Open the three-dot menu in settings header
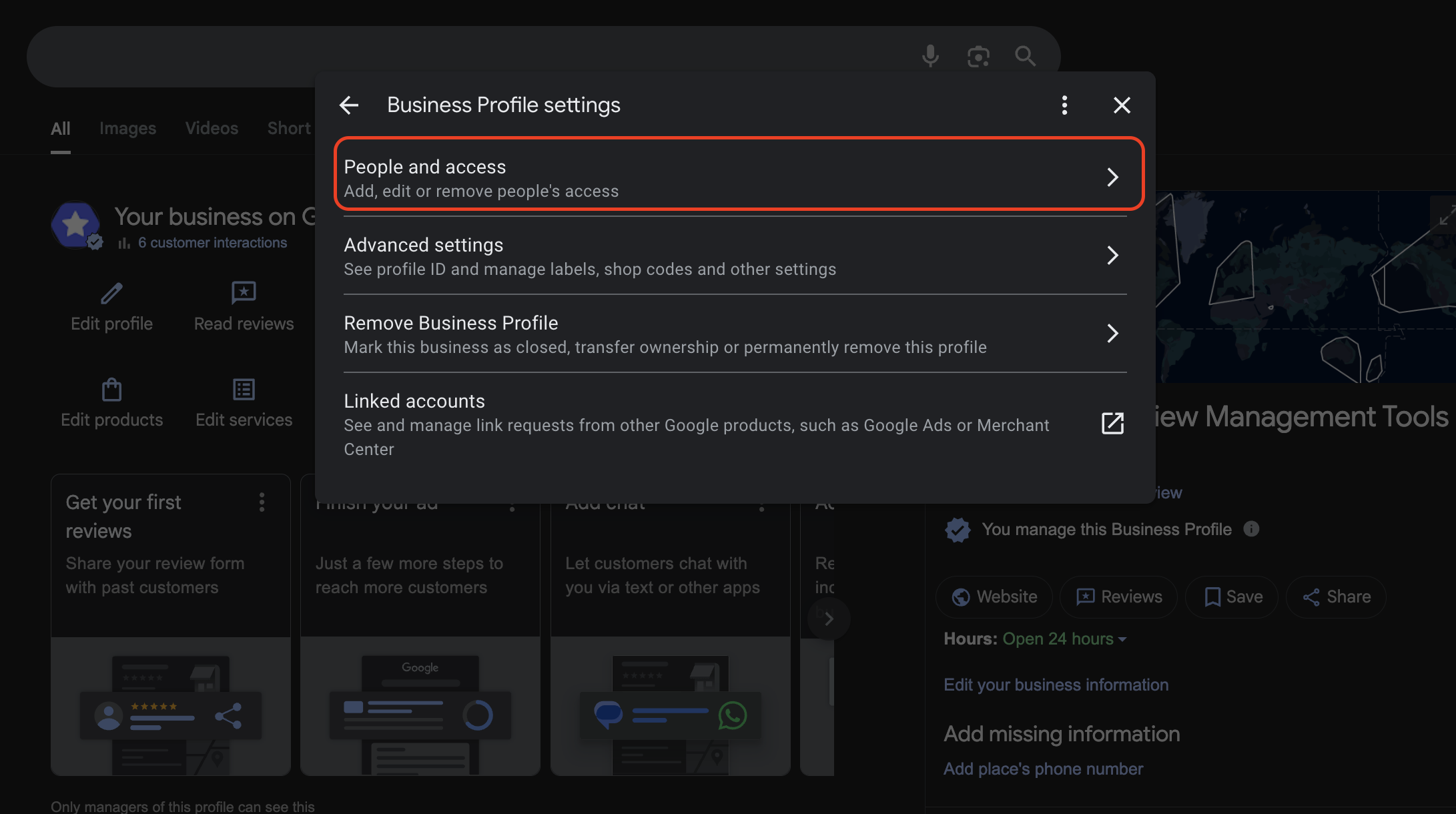Image resolution: width=1456 pixels, height=814 pixels. pyautogui.click(x=1064, y=105)
